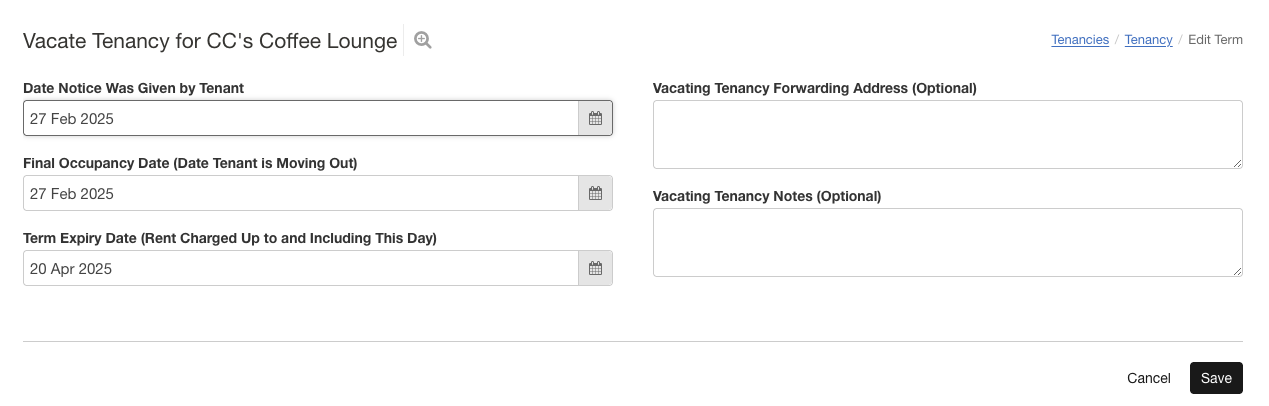Image resolution: width=1269 pixels, height=406 pixels.
Task: Click the Date Notice Was Given by Tenant label
Action: 133,88
